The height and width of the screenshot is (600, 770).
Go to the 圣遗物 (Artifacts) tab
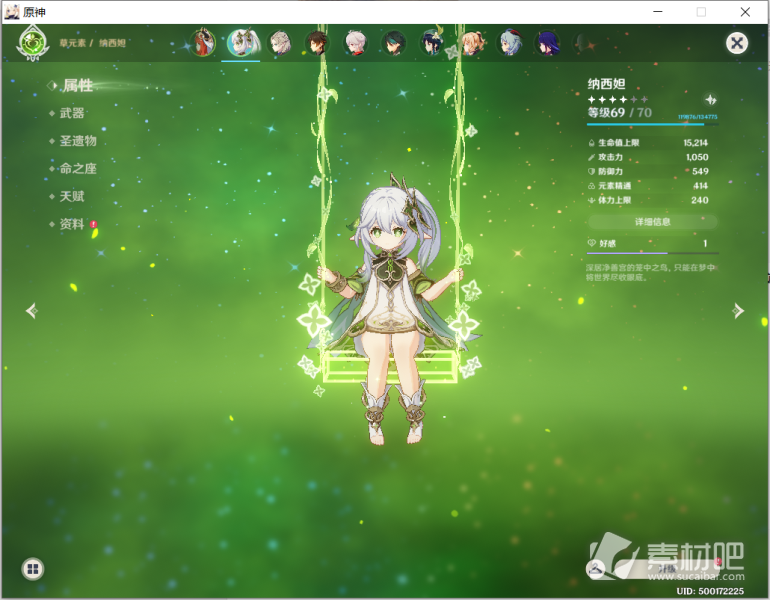(78, 142)
